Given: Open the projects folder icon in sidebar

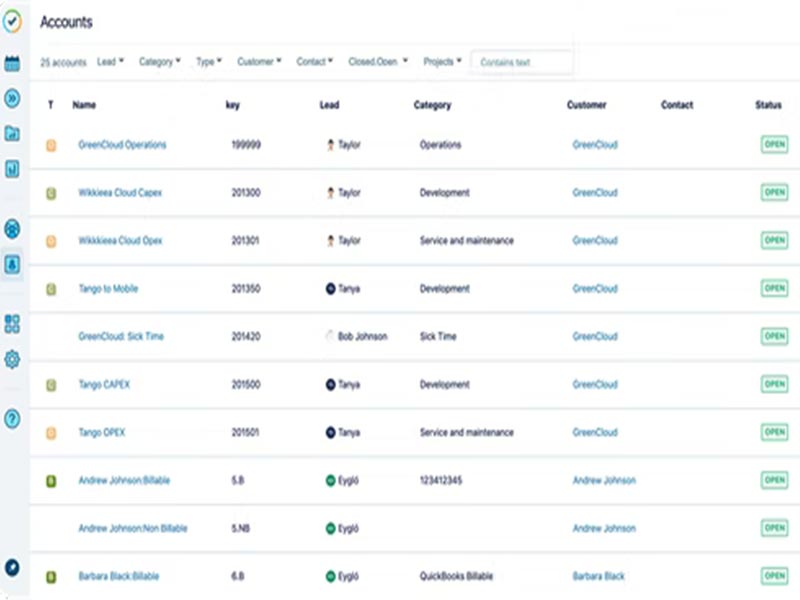Looking at the screenshot, I should tap(11, 131).
